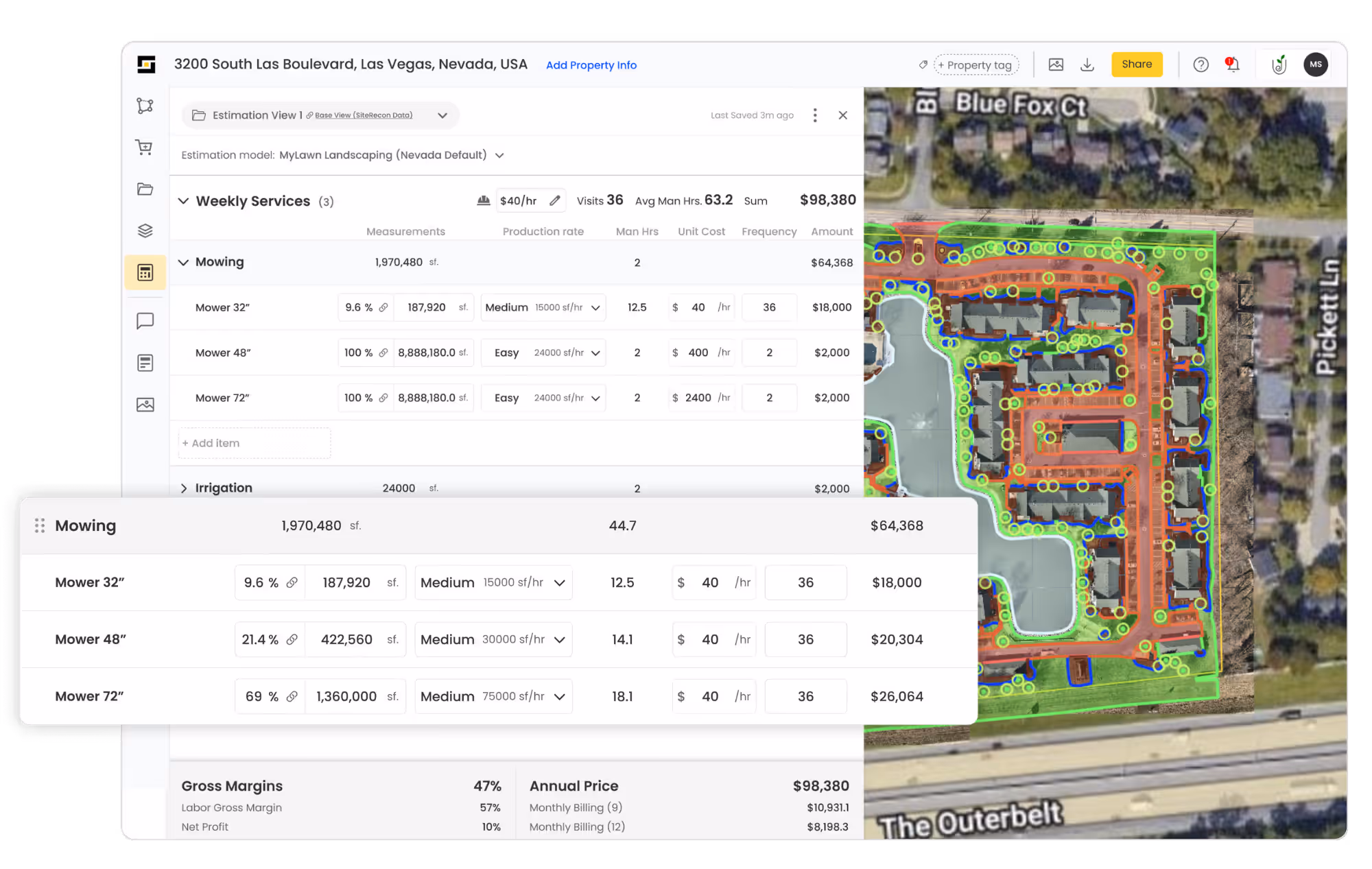The height and width of the screenshot is (869, 1372).
Task: Open Medium 15000 sf/hr dropdown in floating card
Action: 493,582
